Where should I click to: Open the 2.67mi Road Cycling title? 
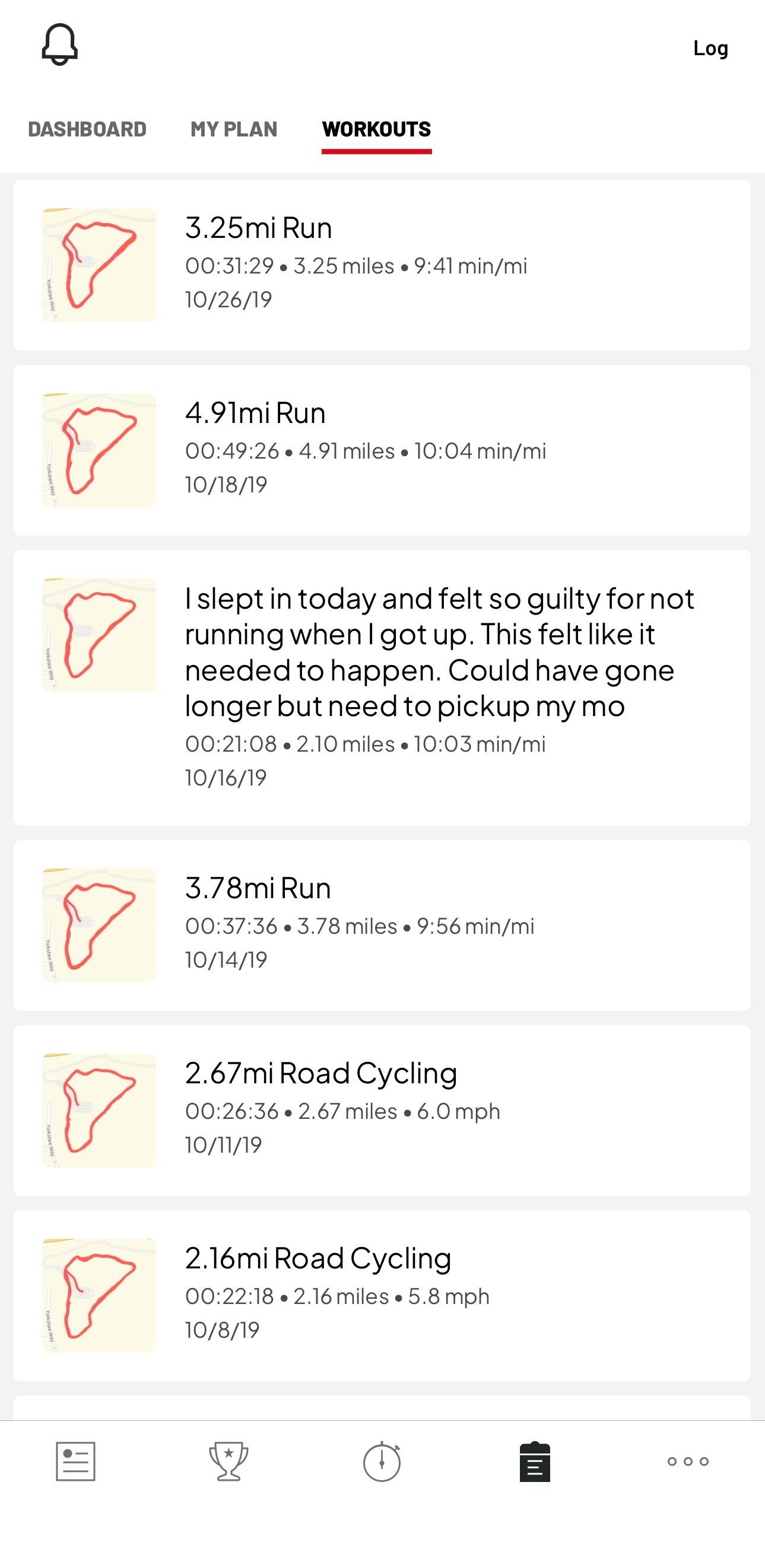click(x=321, y=1073)
